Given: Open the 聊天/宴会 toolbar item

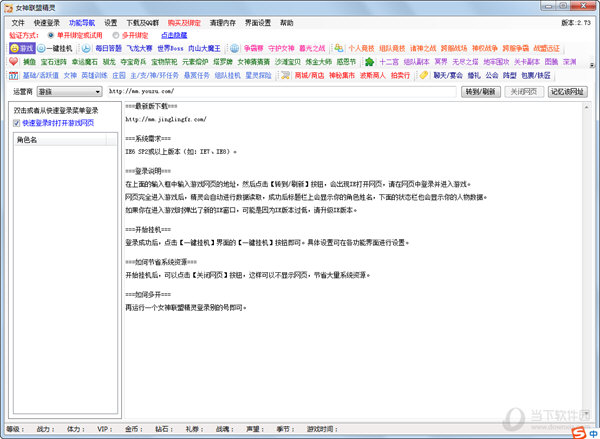Looking at the screenshot, I should [448, 76].
